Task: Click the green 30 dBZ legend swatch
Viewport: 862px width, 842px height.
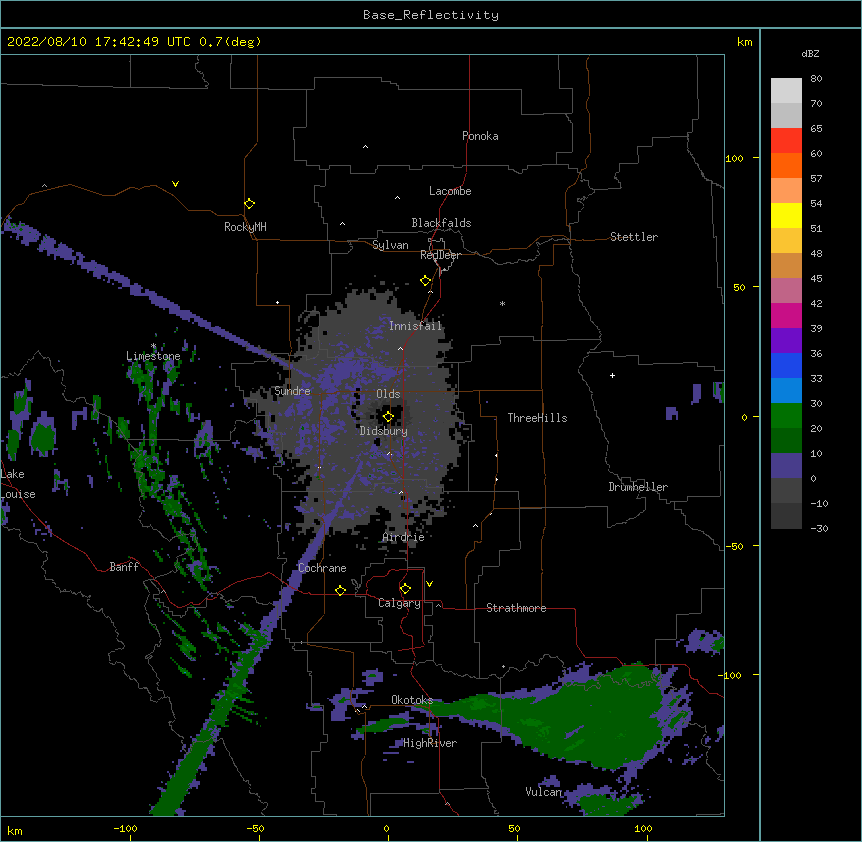Action: (x=786, y=416)
